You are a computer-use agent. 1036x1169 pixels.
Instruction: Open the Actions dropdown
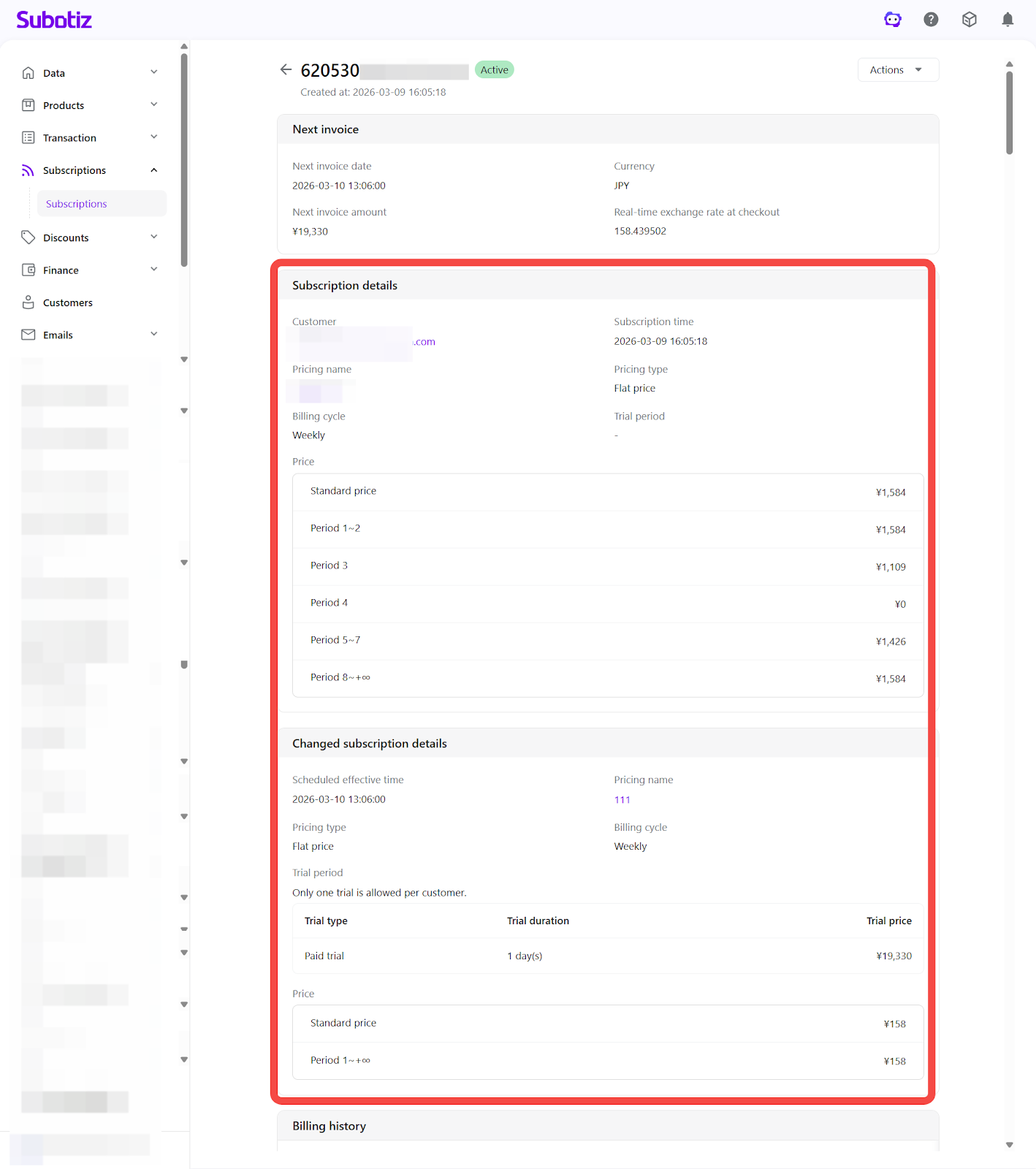tap(897, 70)
